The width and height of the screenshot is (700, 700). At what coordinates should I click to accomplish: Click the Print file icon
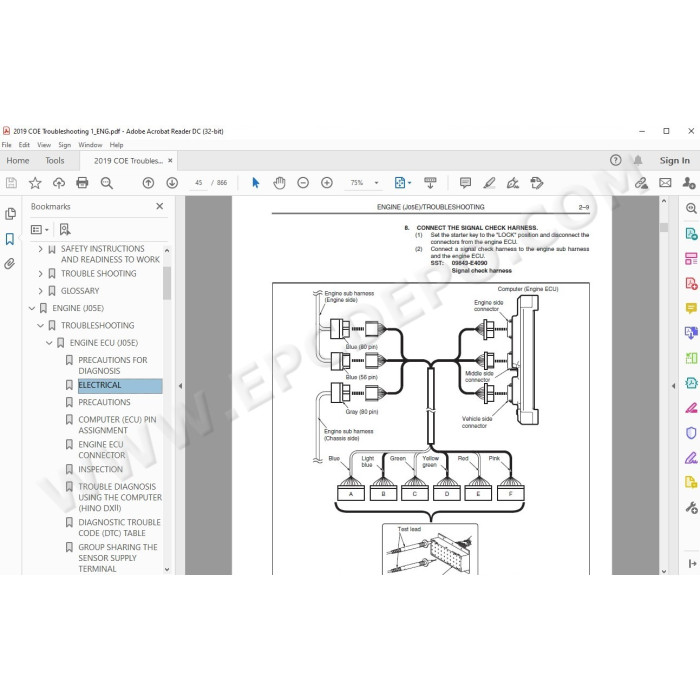(x=82, y=183)
